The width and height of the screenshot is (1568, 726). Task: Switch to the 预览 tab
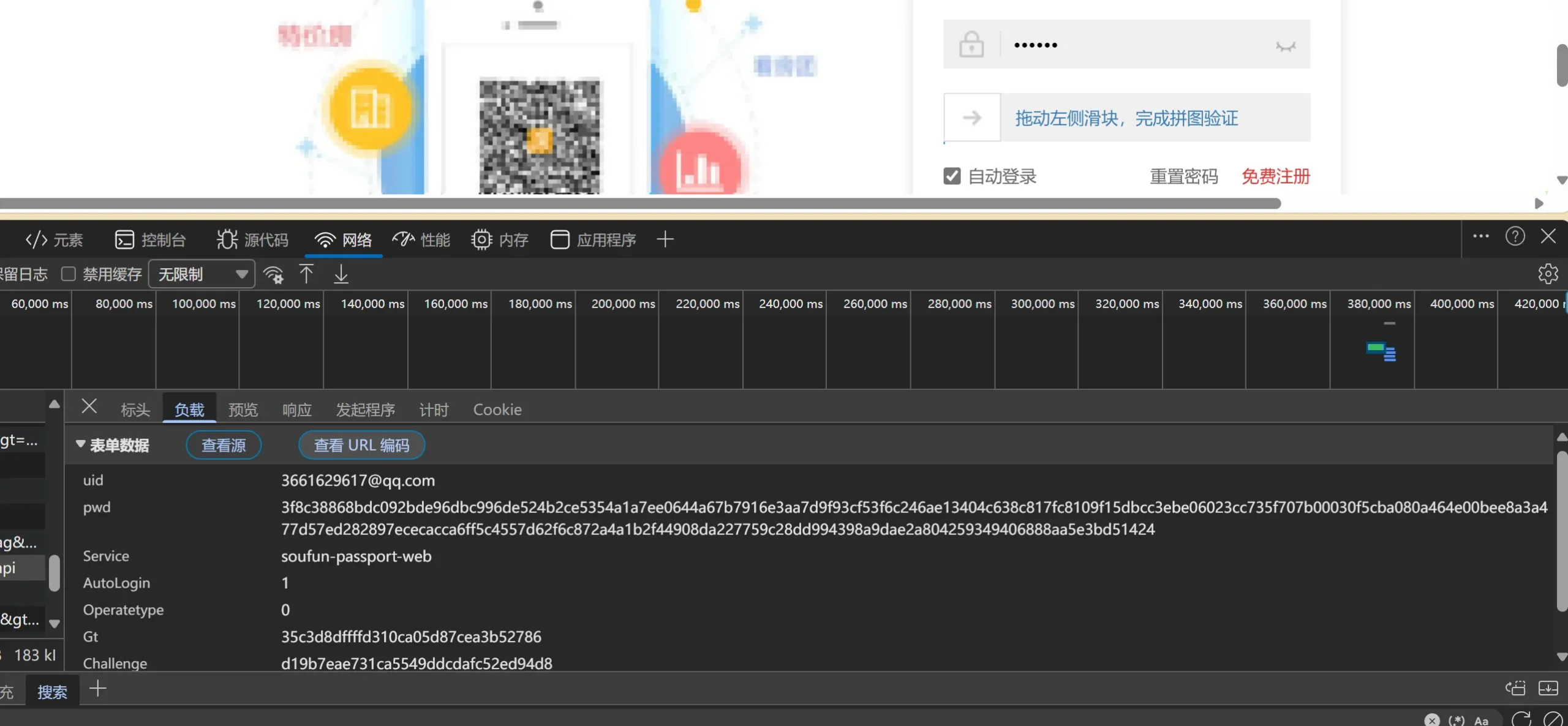243,409
